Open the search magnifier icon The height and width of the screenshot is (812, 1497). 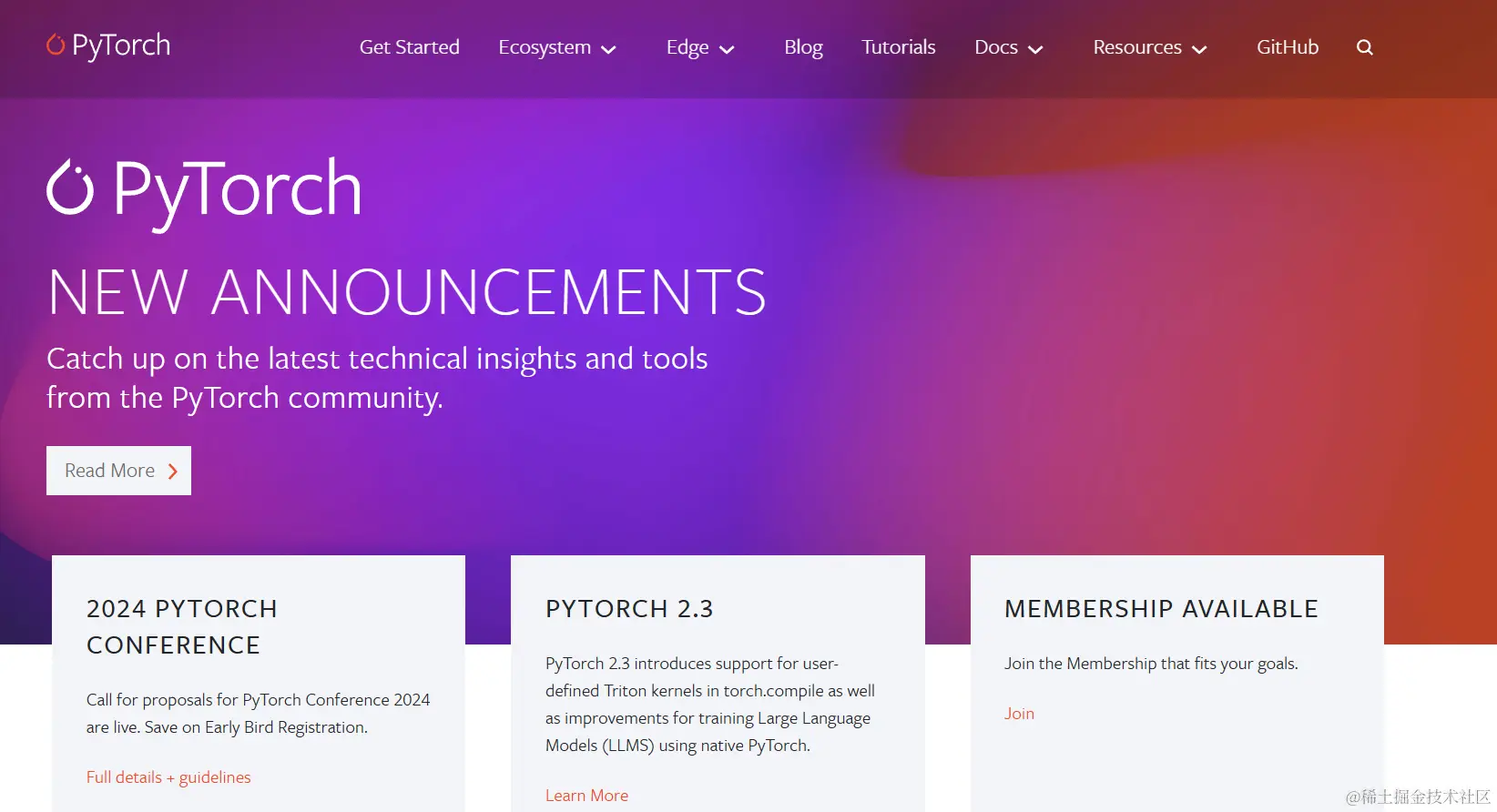[1364, 47]
